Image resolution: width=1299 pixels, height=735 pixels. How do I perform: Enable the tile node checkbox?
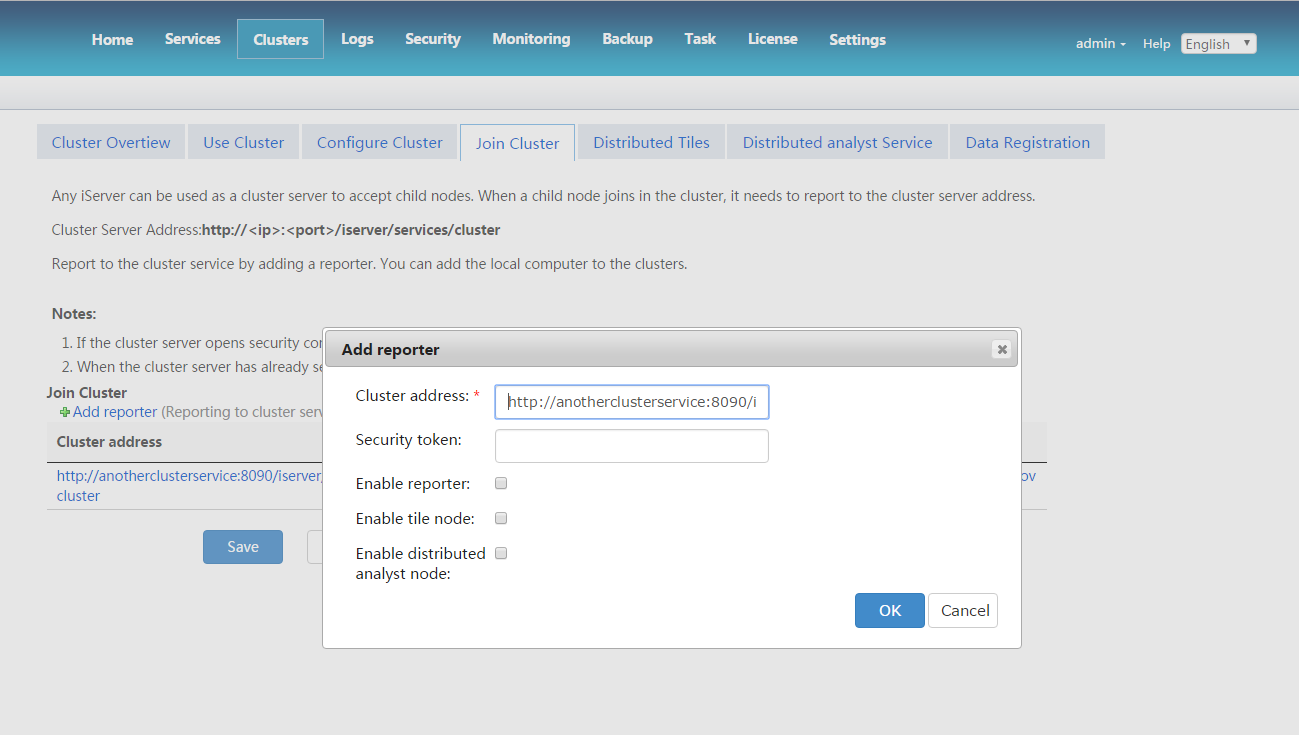pos(501,518)
